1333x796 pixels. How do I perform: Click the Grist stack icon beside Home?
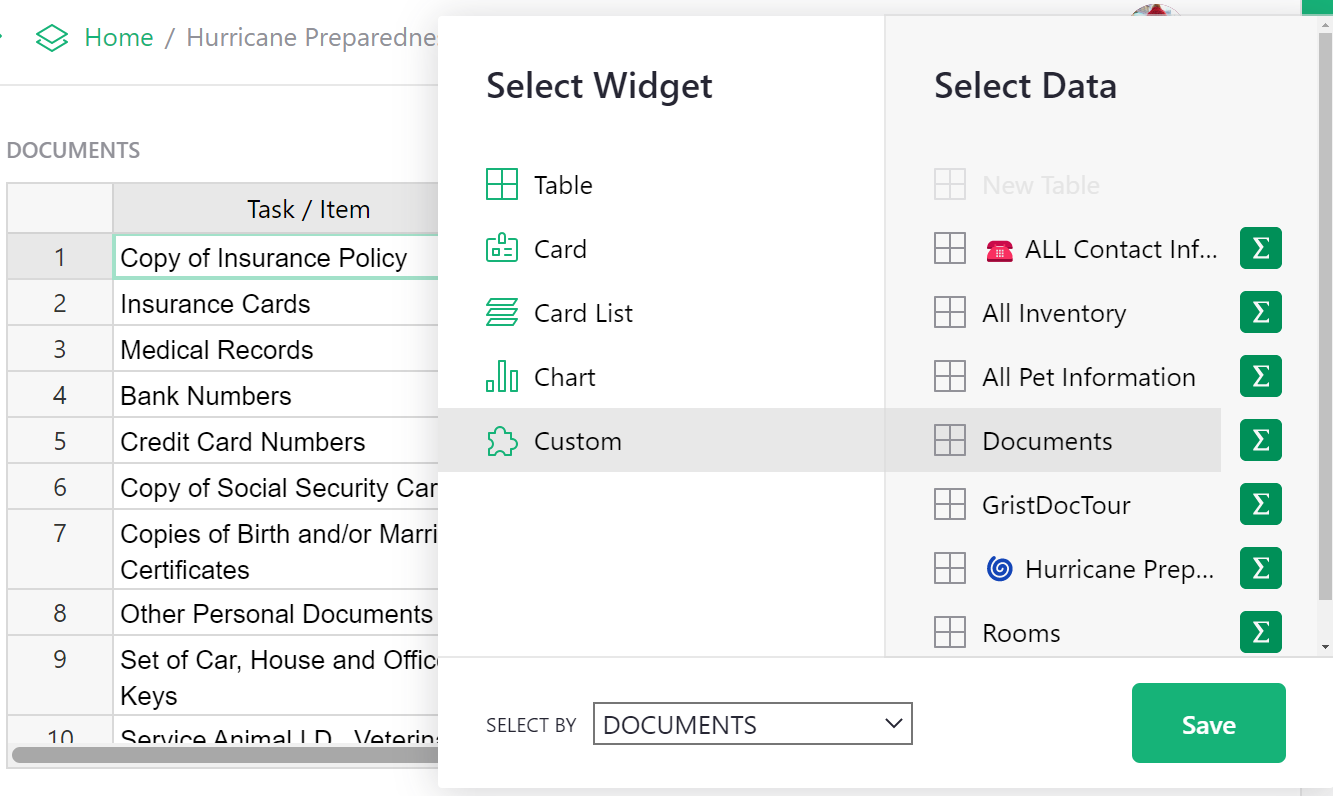51,36
